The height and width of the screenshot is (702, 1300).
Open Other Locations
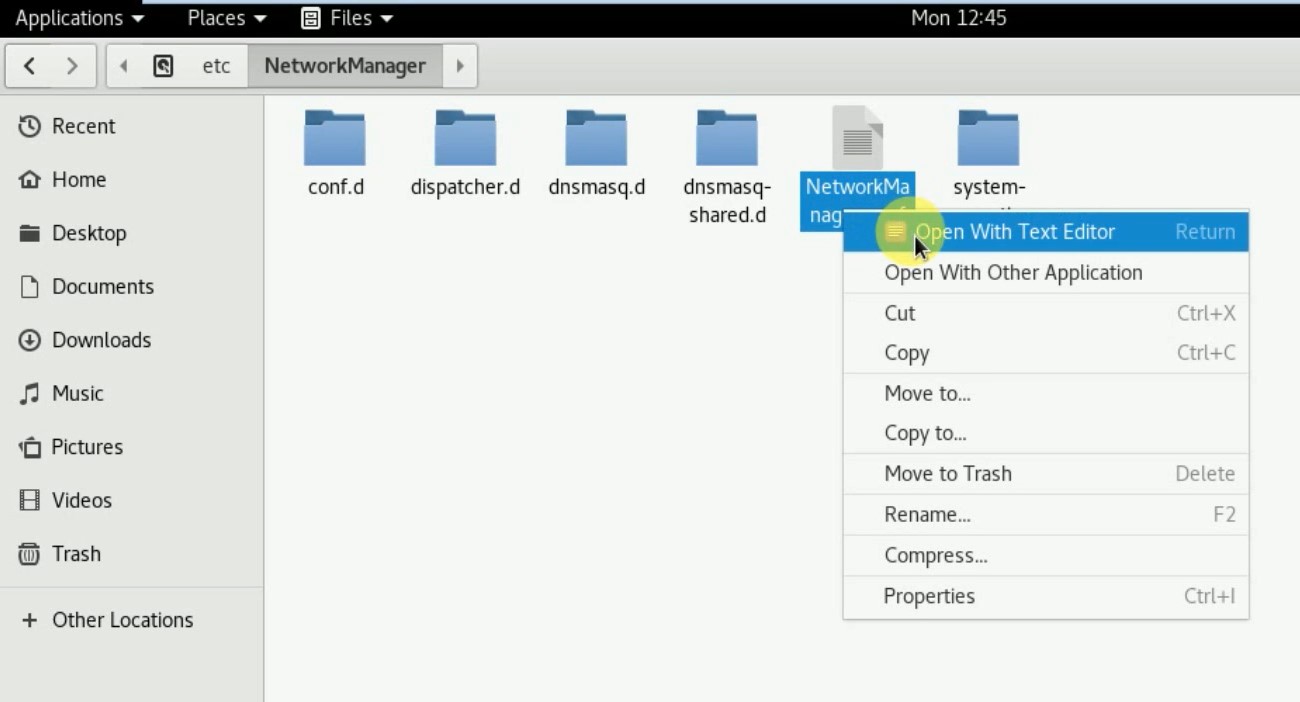tap(121, 620)
